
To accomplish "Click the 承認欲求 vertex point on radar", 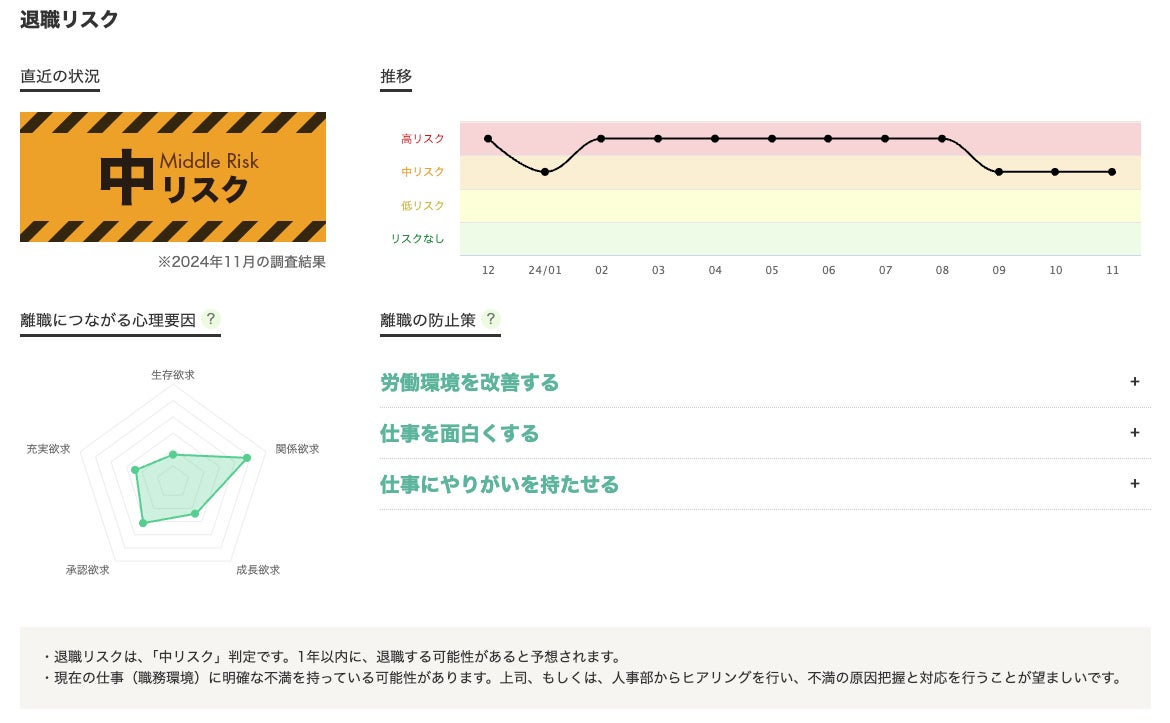I will click(x=143, y=523).
